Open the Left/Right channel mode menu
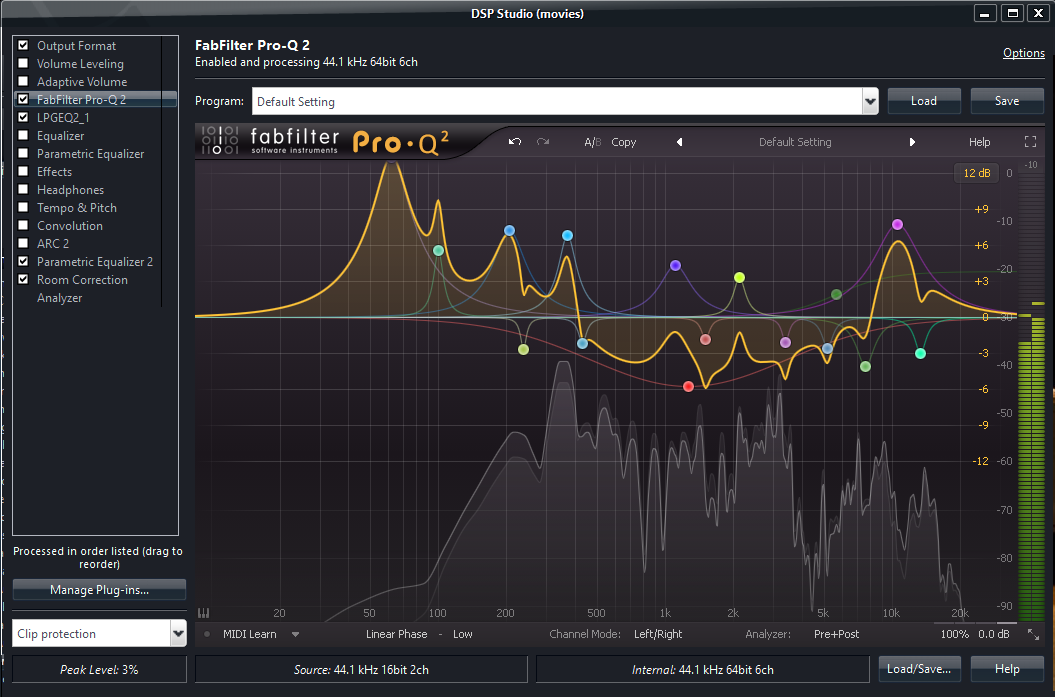This screenshot has width=1055, height=697. click(x=658, y=634)
